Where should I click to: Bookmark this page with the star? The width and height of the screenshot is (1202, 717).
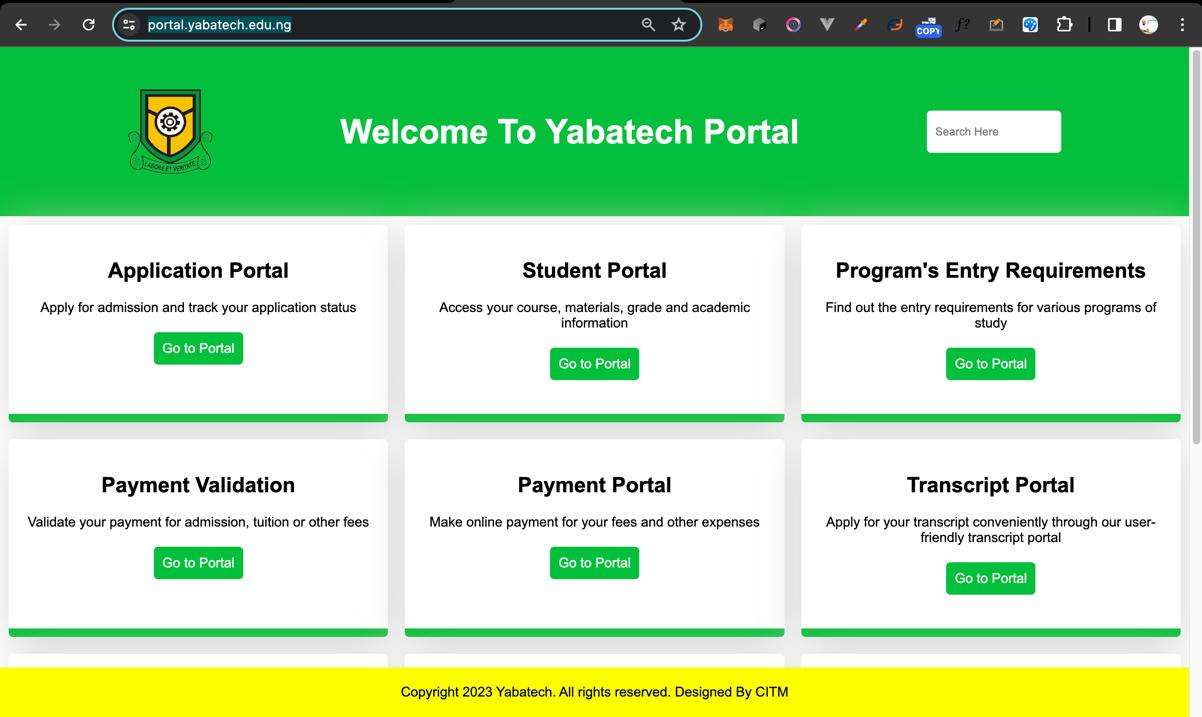coord(679,24)
